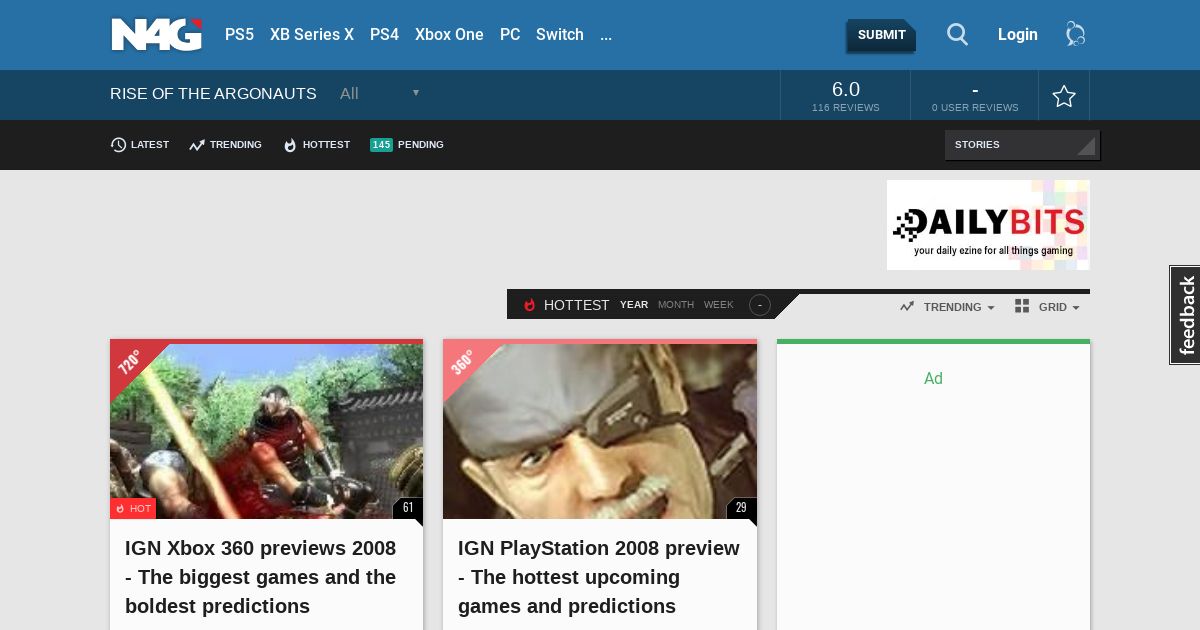This screenshot has width=1200, height=630.
Task: Click the Login link
Action: (x=1018, y=35)
